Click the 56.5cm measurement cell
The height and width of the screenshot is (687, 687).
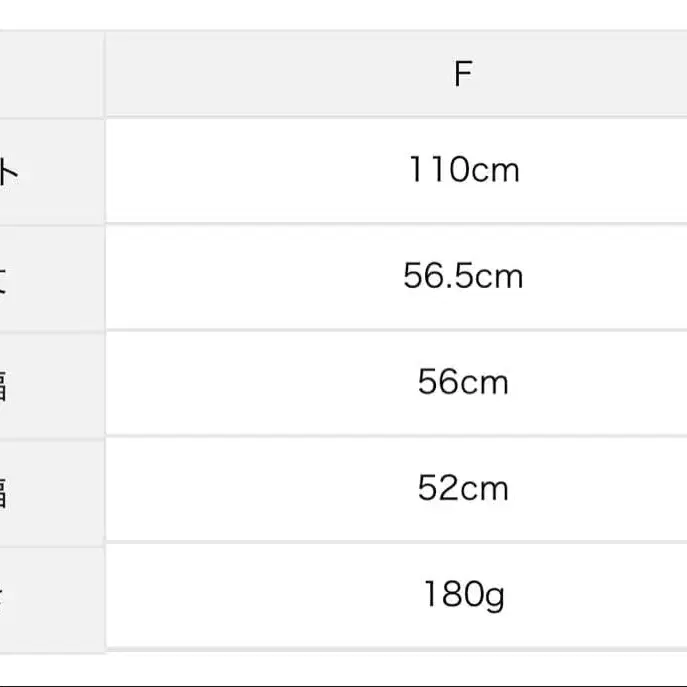(462, 276)
